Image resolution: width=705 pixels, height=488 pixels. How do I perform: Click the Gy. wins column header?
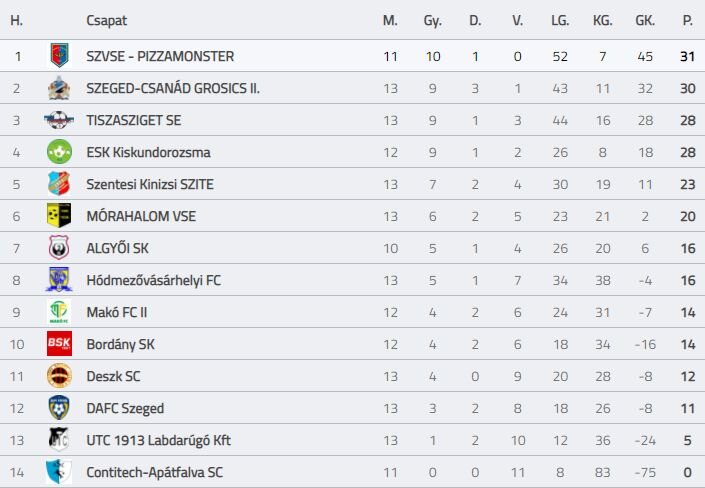433,21
